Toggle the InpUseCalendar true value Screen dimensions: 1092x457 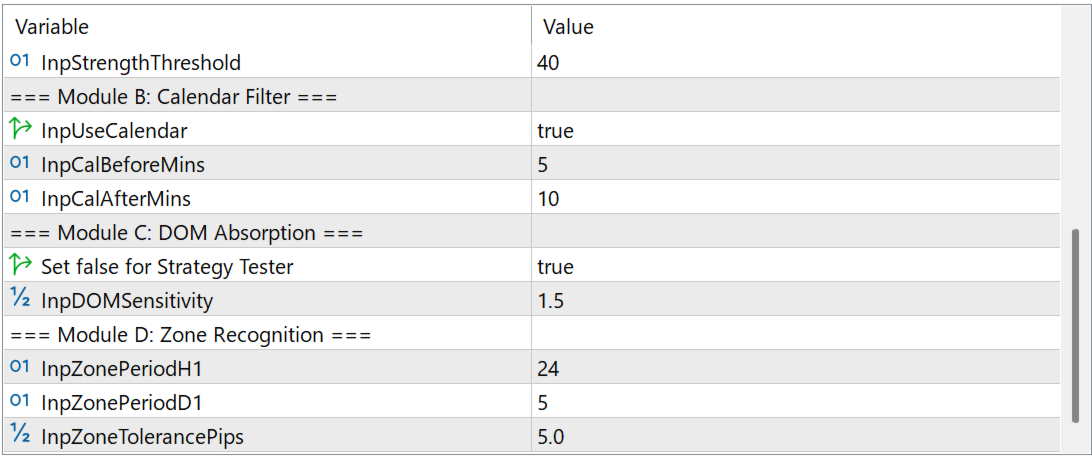coord(556,130)
